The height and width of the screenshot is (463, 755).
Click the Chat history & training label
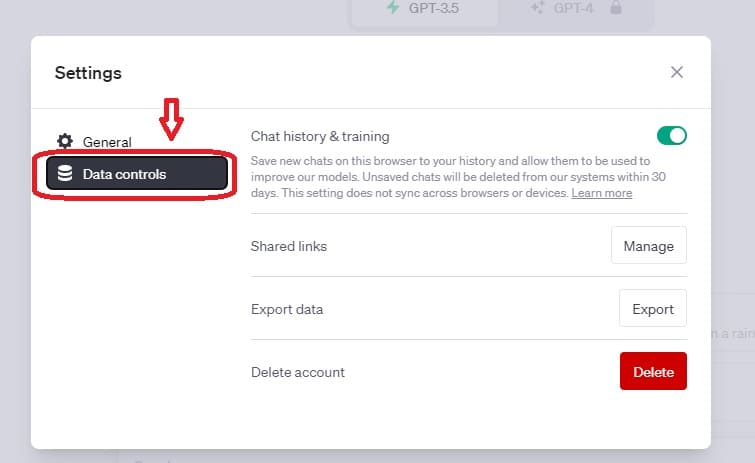[320, 136]
